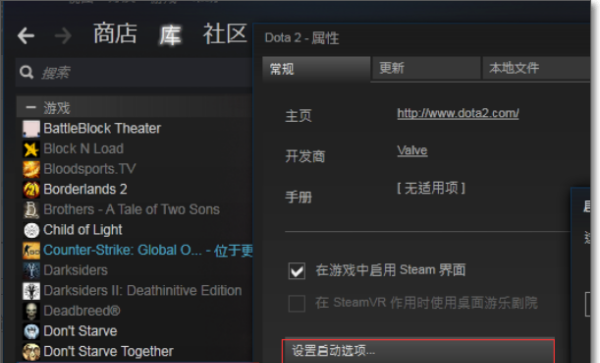Viewport: 600px width, 363px height.
Task: Click the Don't Starve Together icon
Action: coord(31,352)
